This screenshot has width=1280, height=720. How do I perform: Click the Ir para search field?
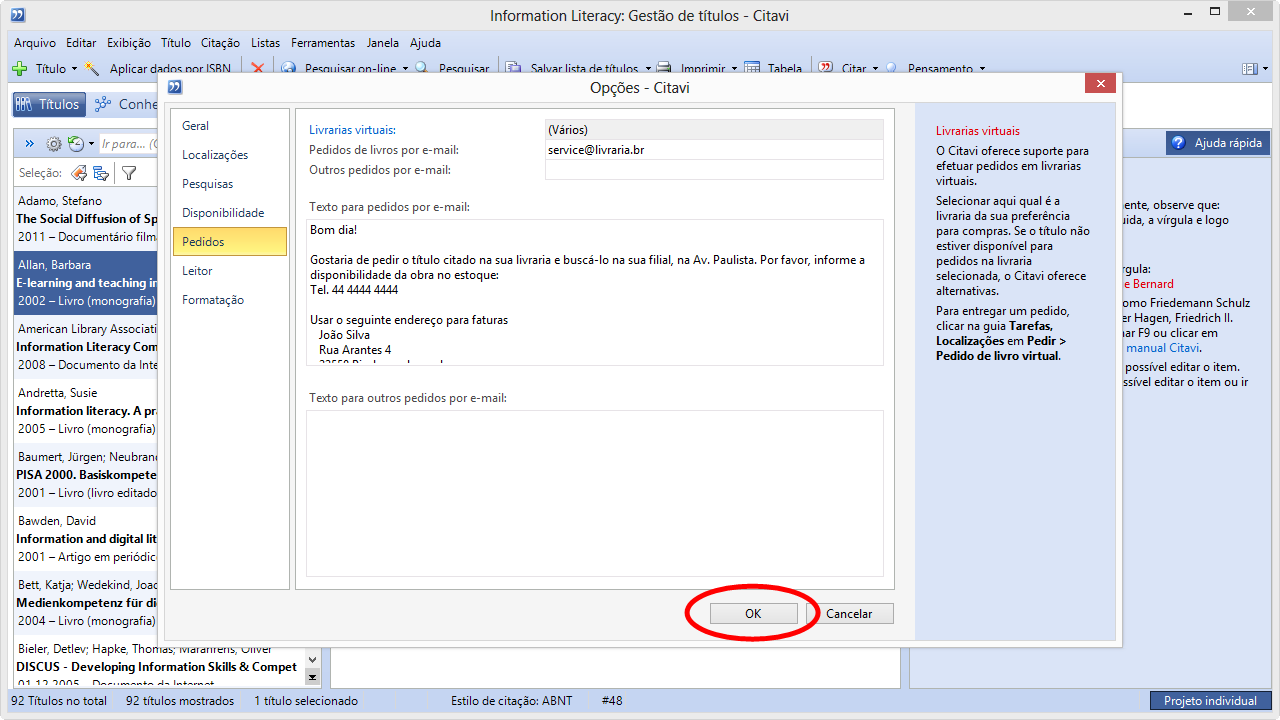tap(129, 144)
